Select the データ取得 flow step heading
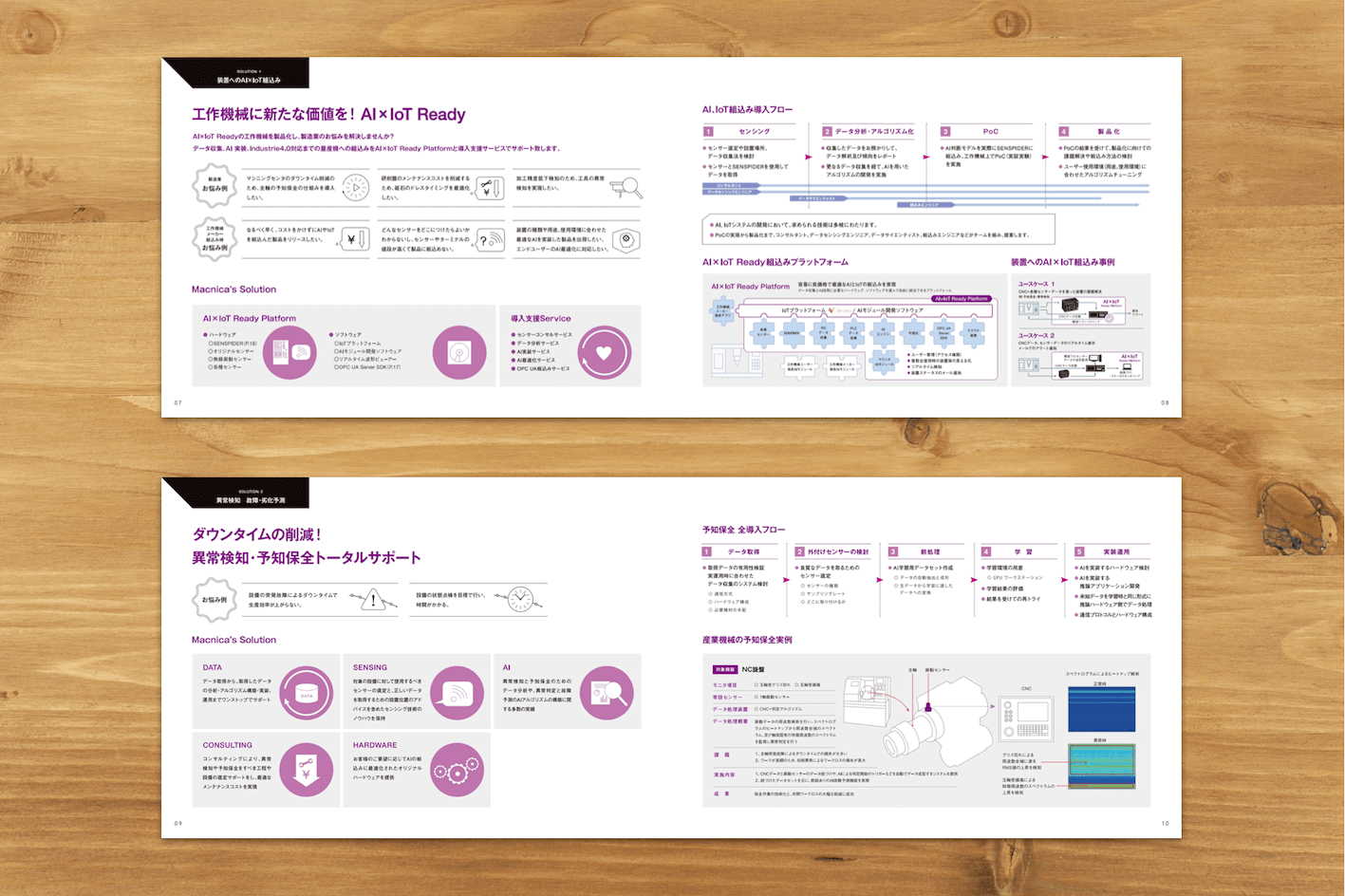The width and height of the screenshot is (1345, 896). pos(743,551)
